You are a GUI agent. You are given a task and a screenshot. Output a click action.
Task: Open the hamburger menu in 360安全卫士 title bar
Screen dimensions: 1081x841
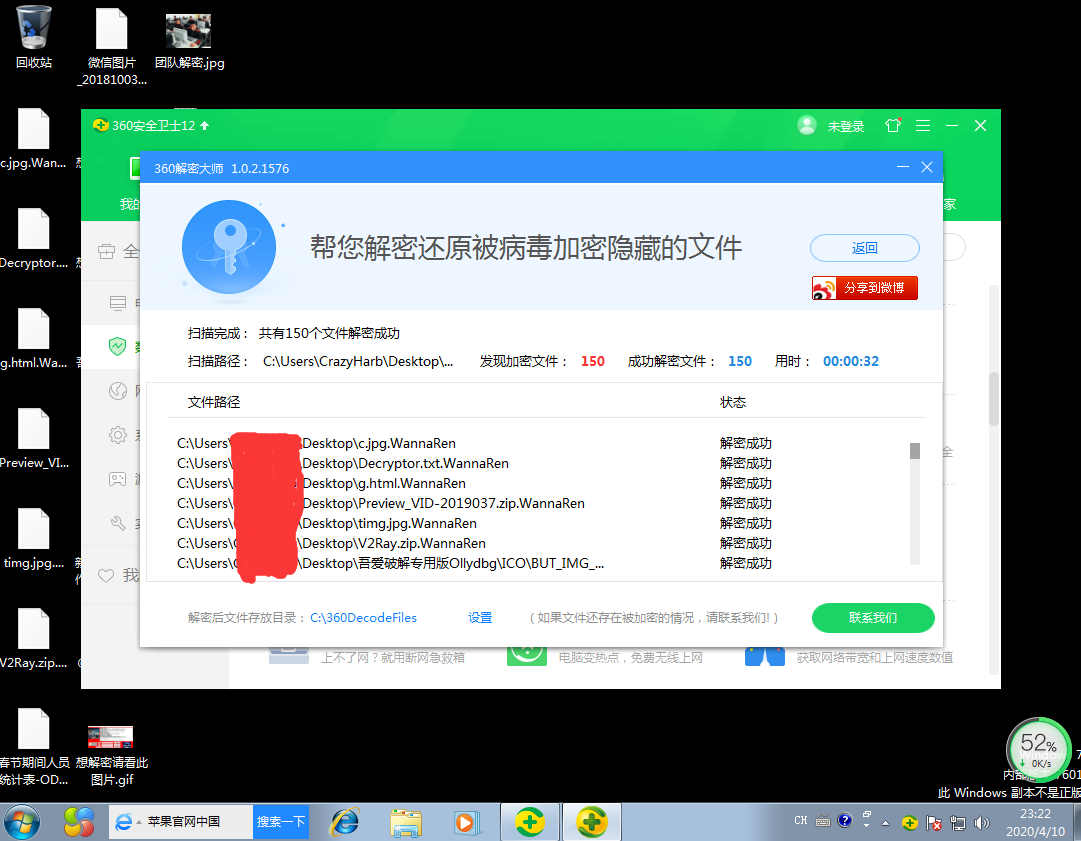pyautogui.click(x=923, y=125)
